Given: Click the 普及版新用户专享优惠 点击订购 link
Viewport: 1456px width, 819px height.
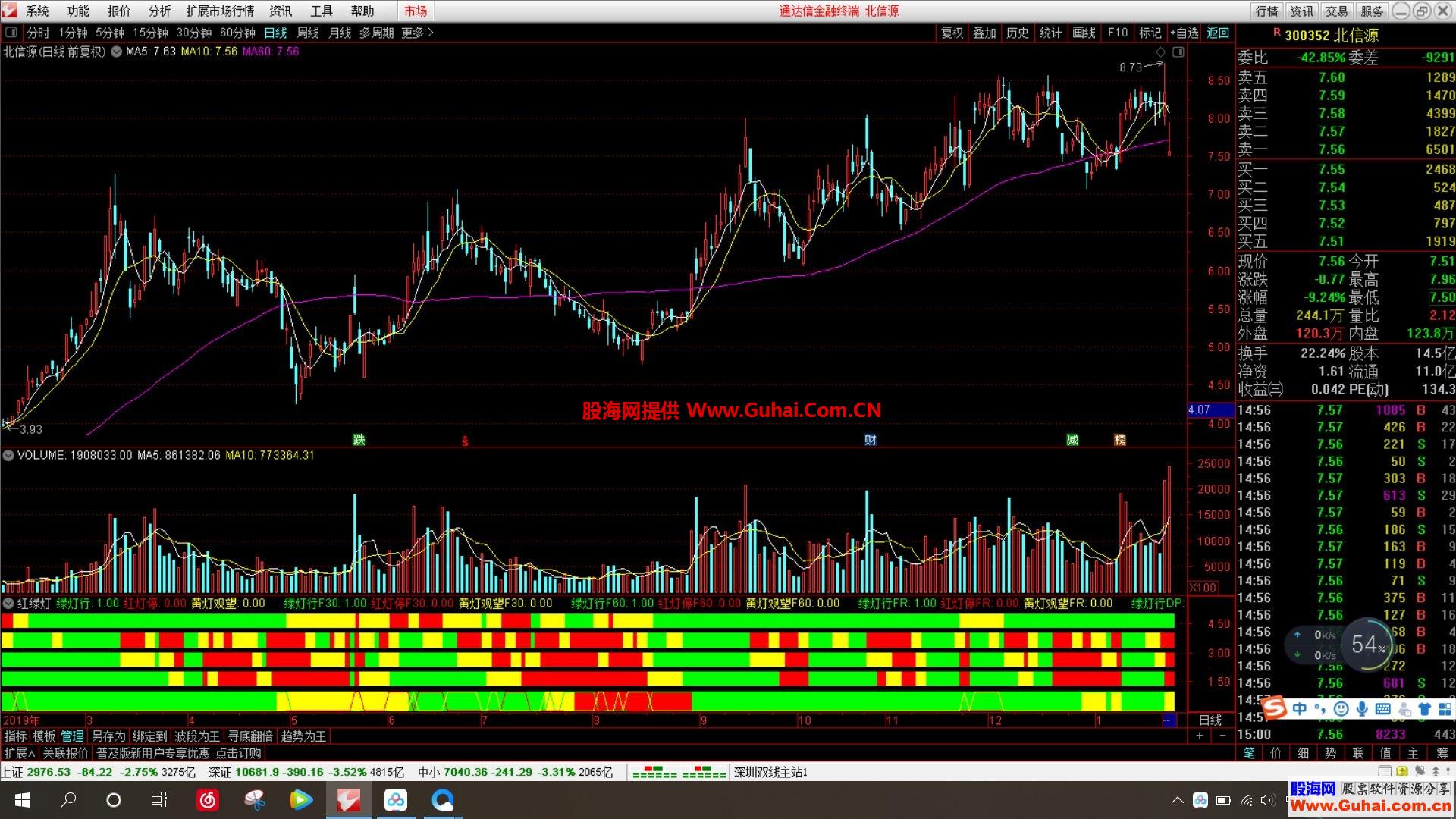Looking at the screenshot, I should 178,753.
